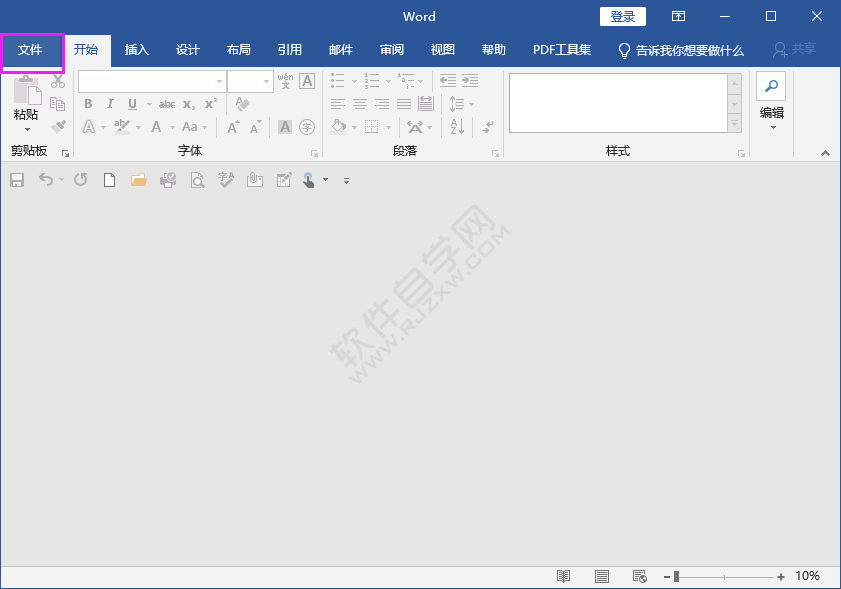The height and width of the screenshot is (589, 841).
Task: Click the Copy icon in the clipboard group
Action: (57, 104)
